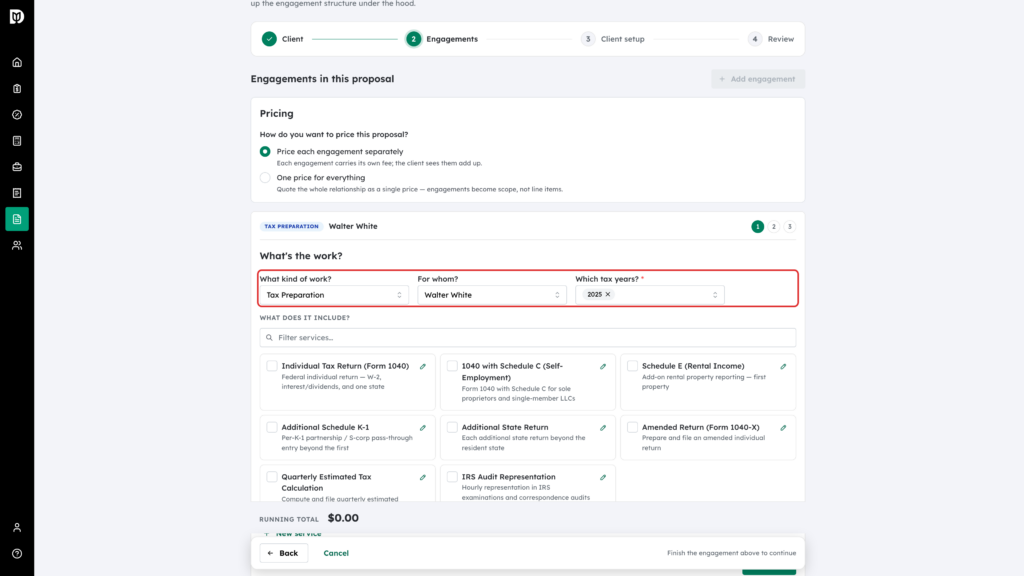
Task: Open the For whom dropdown
Action: (492, 295)
